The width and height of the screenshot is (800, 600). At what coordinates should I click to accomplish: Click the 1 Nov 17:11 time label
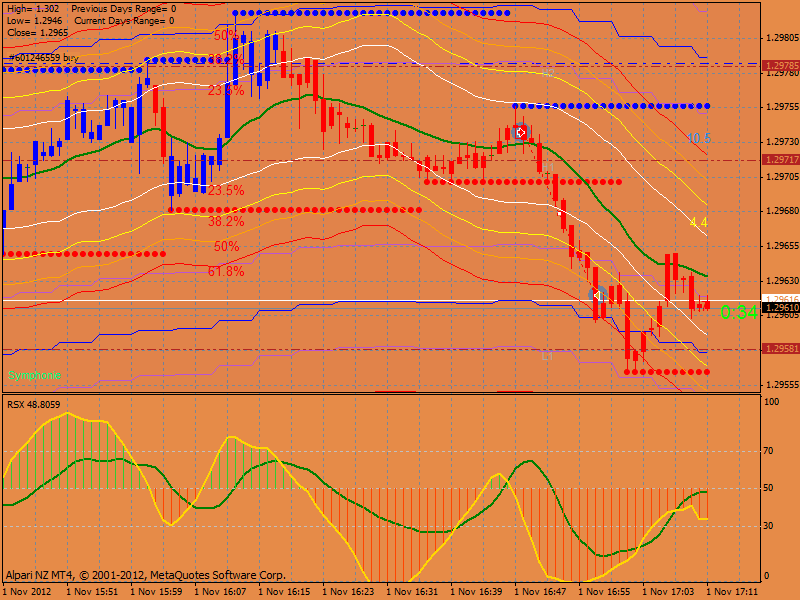click(733, 592)
